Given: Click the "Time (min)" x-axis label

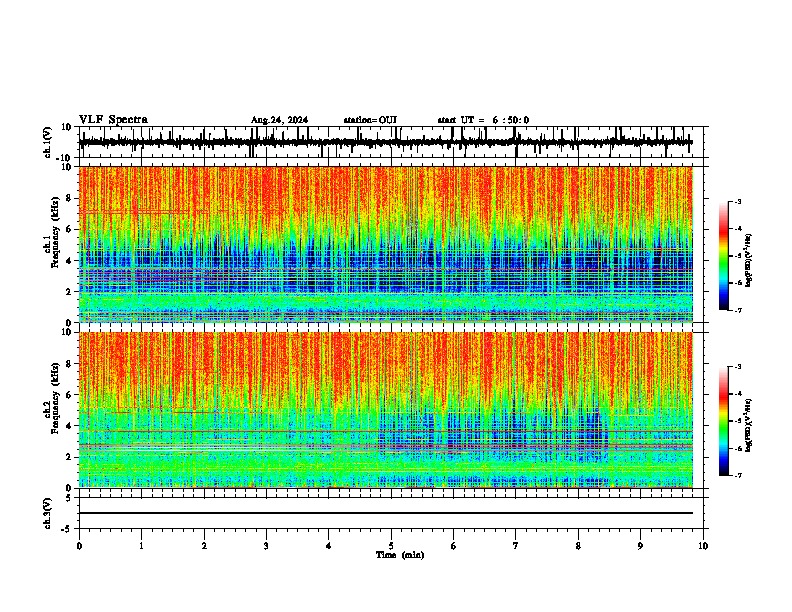Looking at the screenshot, I should click(400, 555).
